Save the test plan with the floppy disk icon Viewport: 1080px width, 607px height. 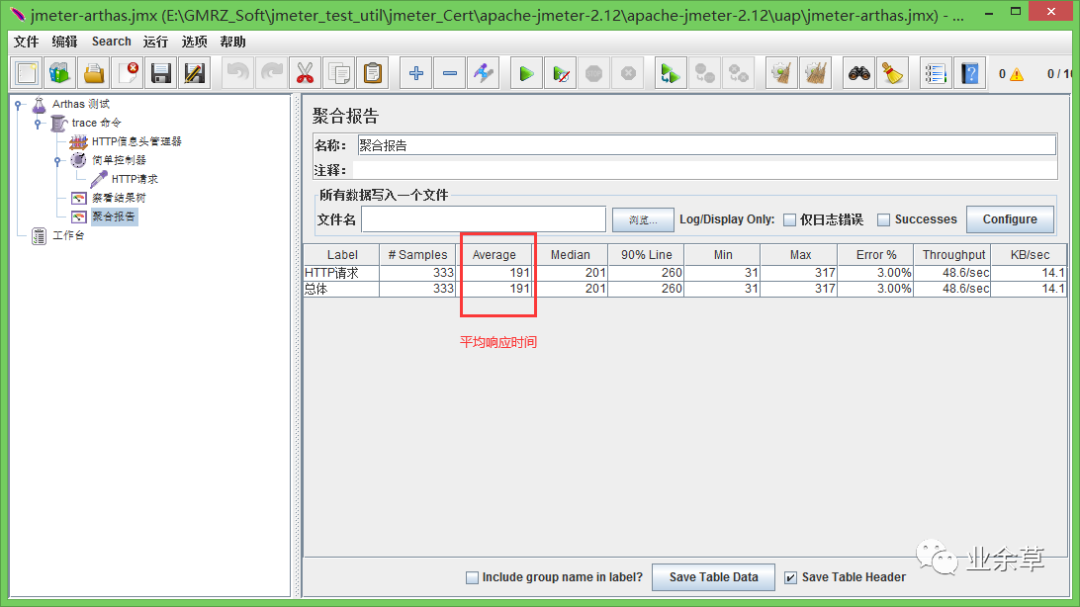pos(161,73)
